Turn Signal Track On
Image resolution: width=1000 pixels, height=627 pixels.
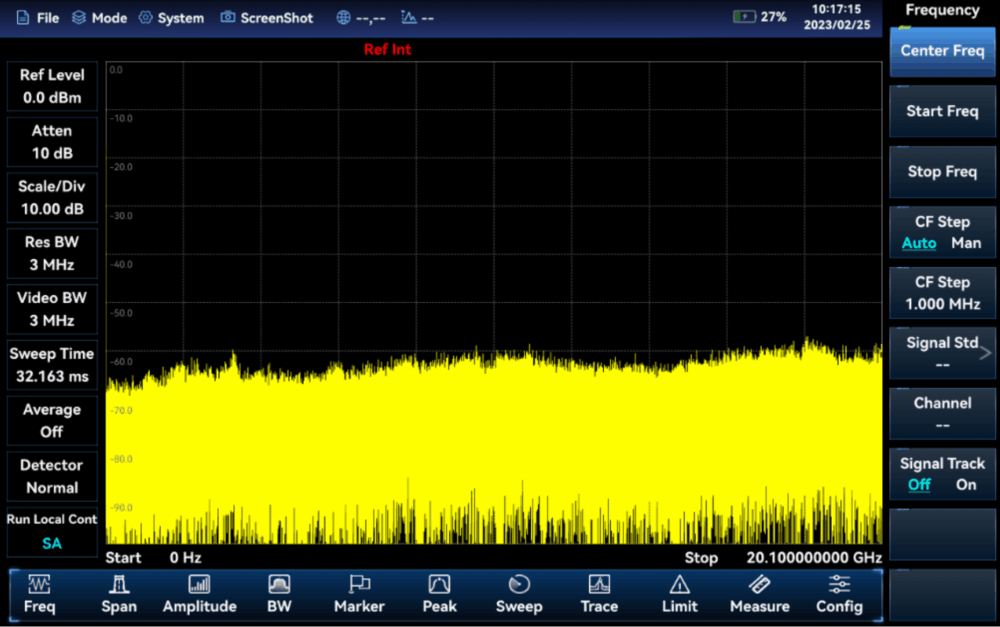[x=966, y=485]
